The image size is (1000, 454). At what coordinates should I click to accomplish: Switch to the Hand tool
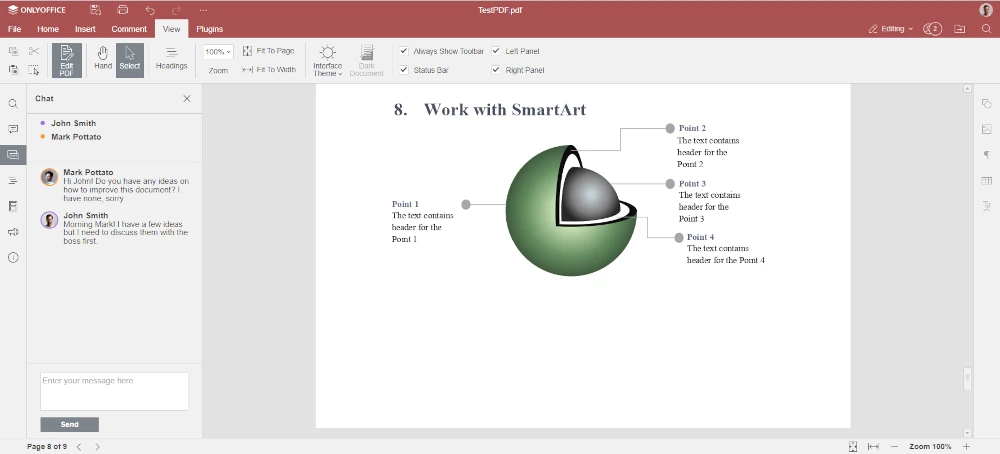103,58
